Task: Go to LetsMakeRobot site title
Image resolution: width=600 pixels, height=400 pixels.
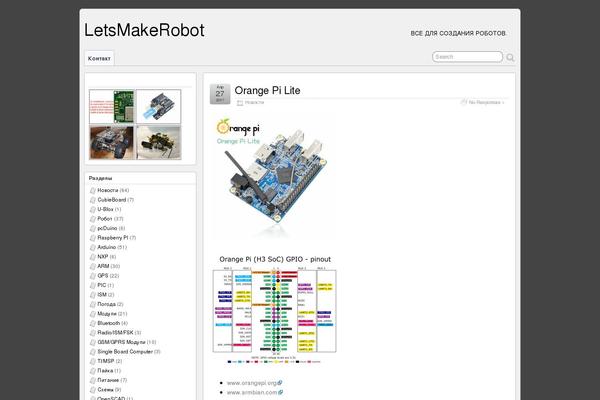Action: pyautogui.click(x=144, y=30)
